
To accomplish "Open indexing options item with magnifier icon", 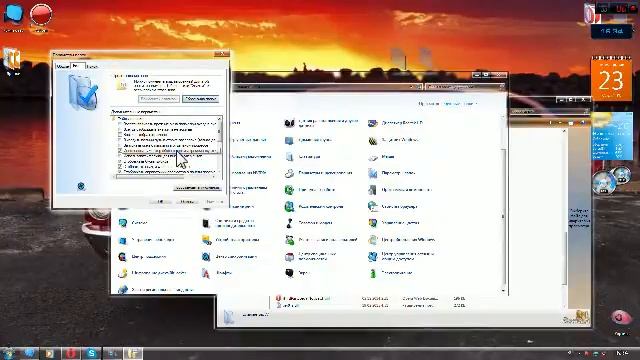I will point(318,173).
